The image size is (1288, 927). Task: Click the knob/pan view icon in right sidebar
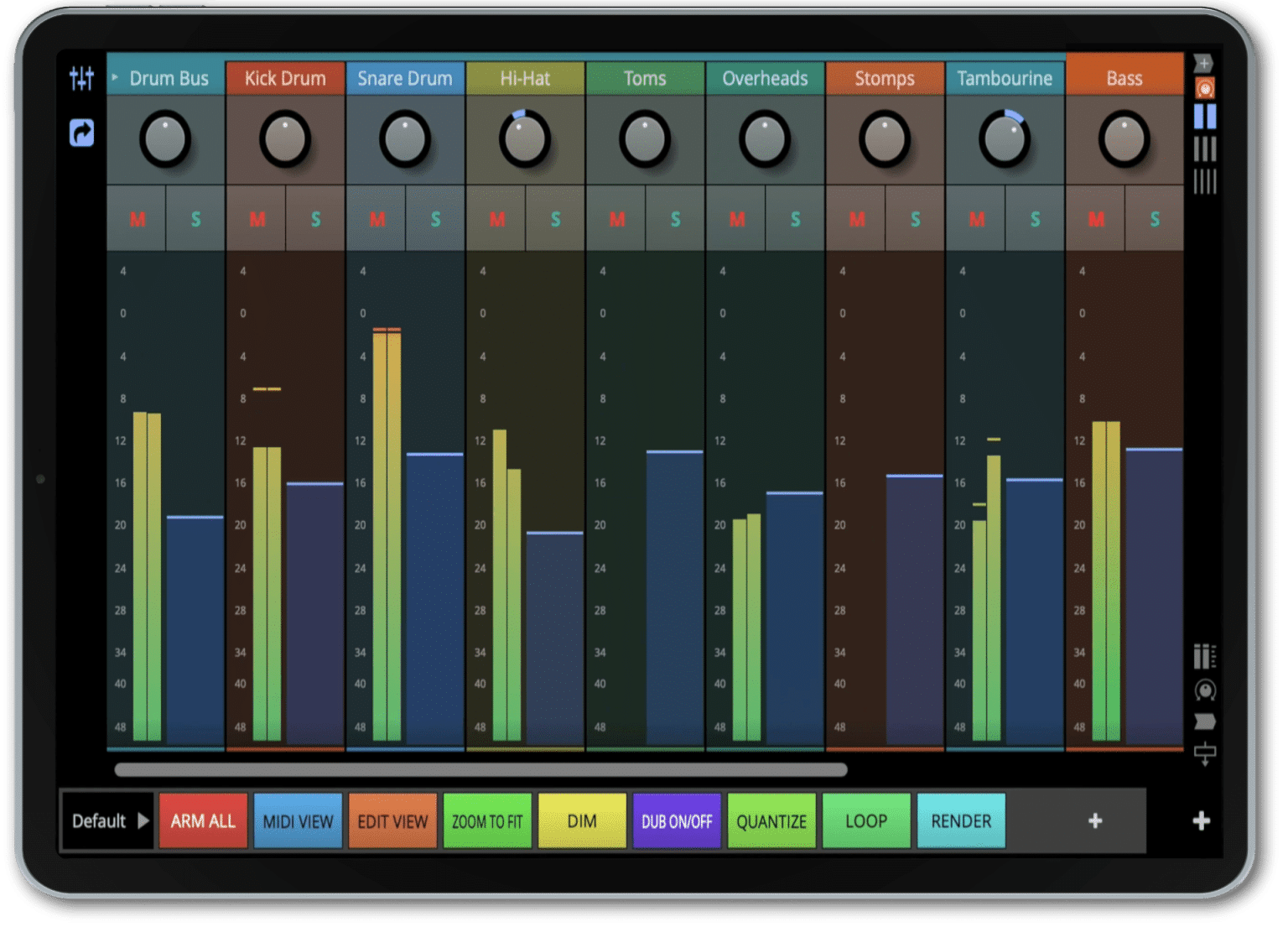coord(1205,690)
